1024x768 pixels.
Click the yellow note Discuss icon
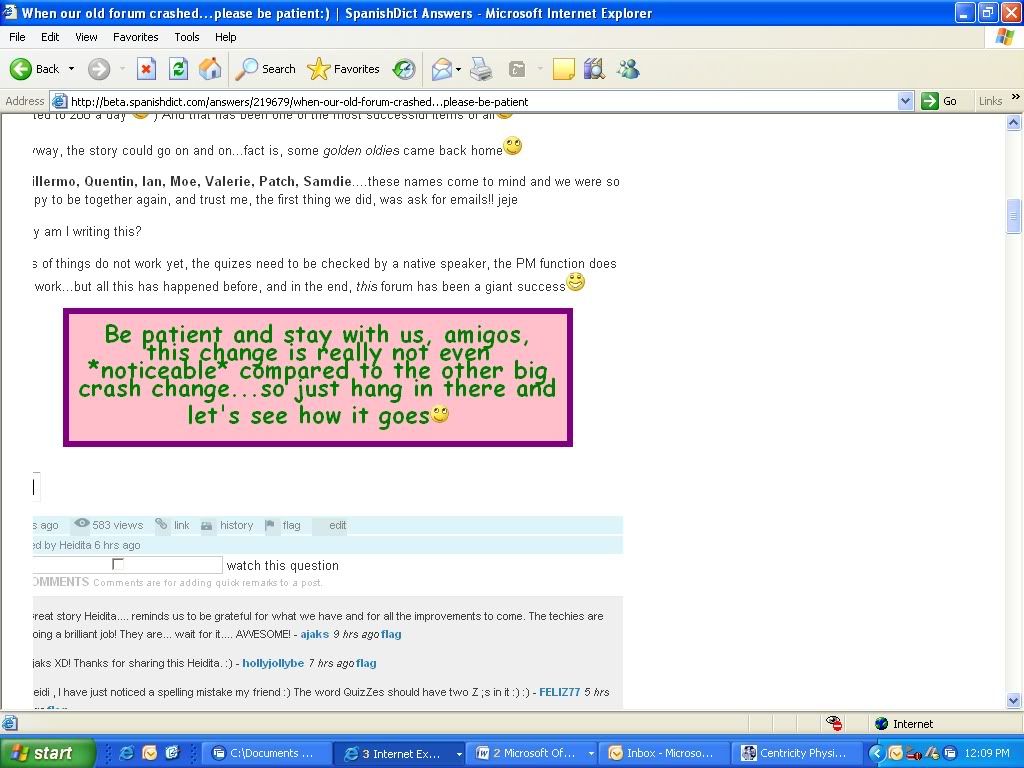point(564,69)
